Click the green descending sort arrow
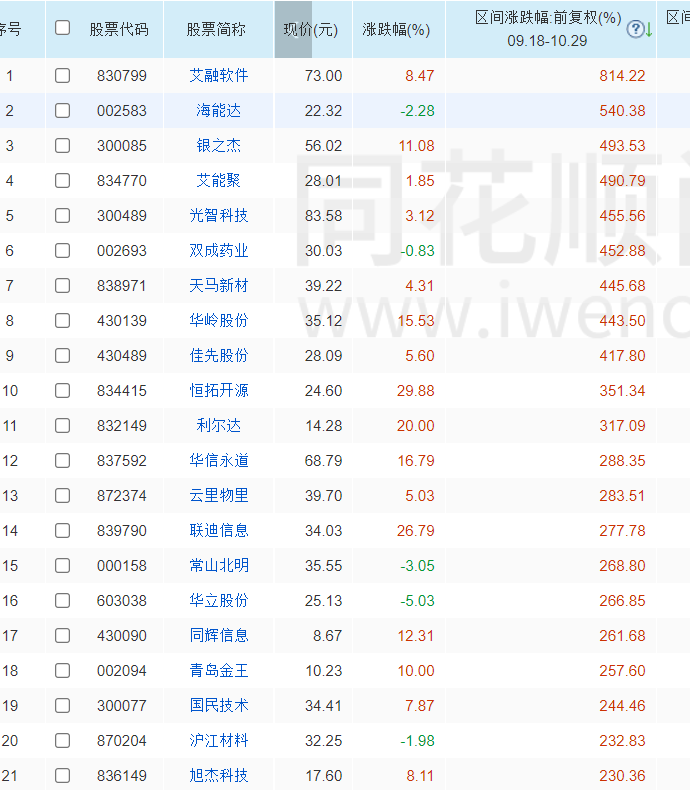 click(649, 30)
